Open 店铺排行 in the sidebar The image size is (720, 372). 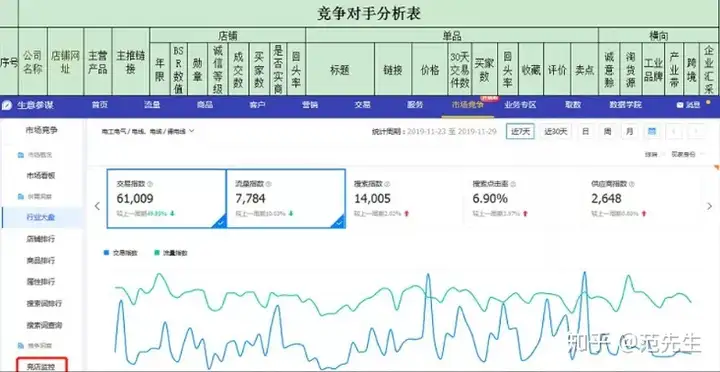[41, 239]
